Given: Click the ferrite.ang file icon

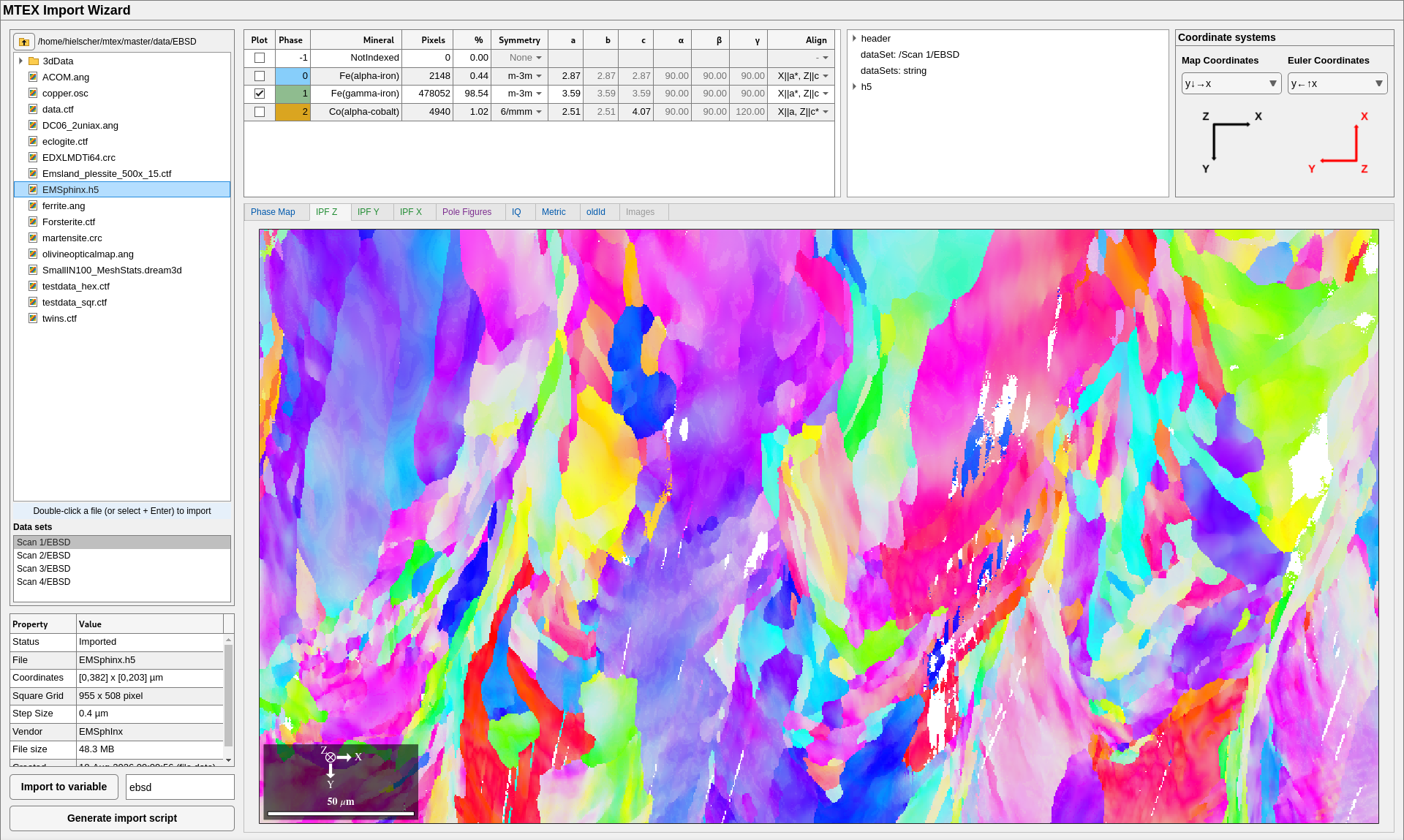Looking at the screenshot, I should point(33,206).
